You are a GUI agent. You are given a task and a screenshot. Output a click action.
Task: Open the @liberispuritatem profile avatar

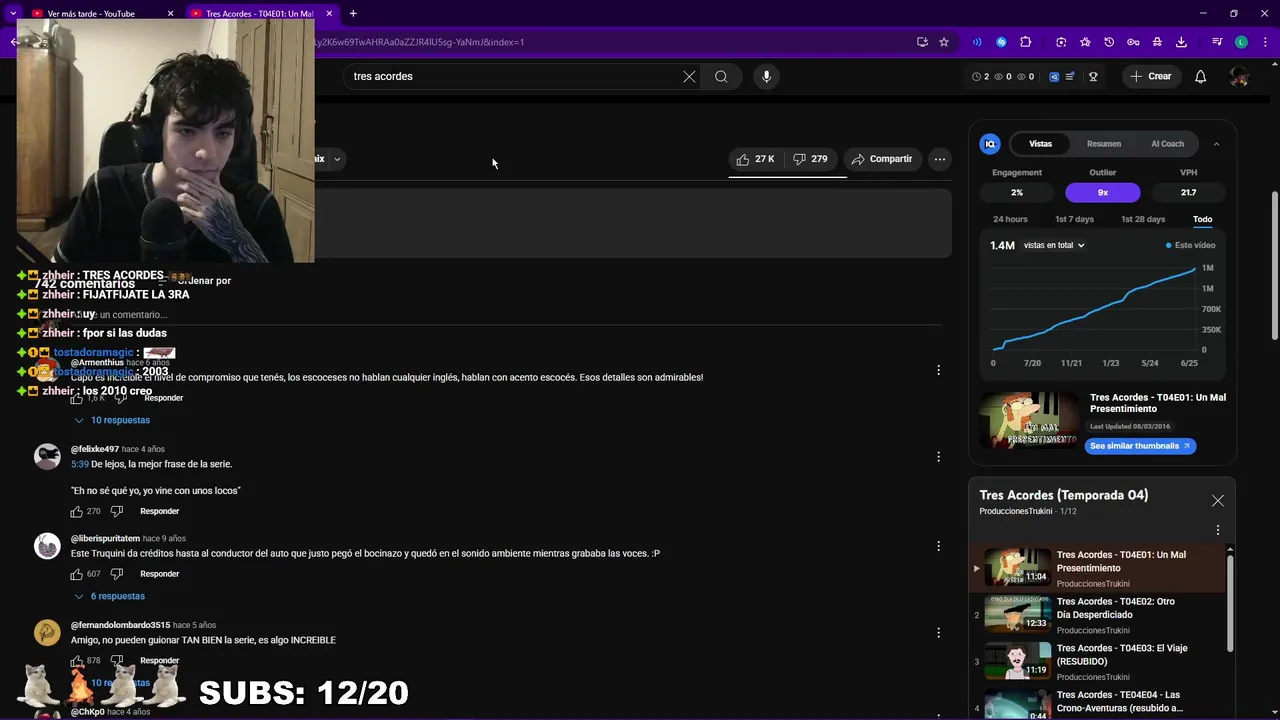click(47, 546)
